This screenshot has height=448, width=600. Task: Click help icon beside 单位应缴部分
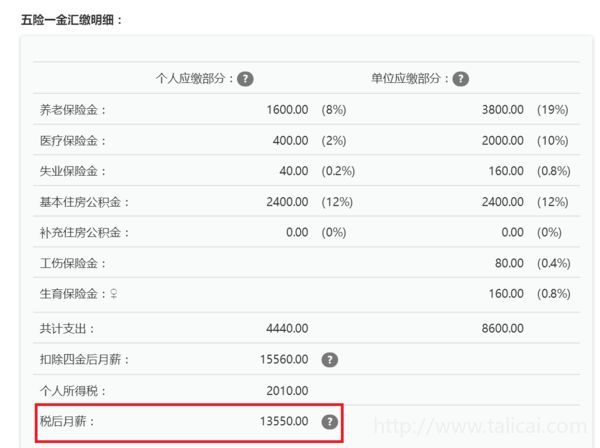461,79
